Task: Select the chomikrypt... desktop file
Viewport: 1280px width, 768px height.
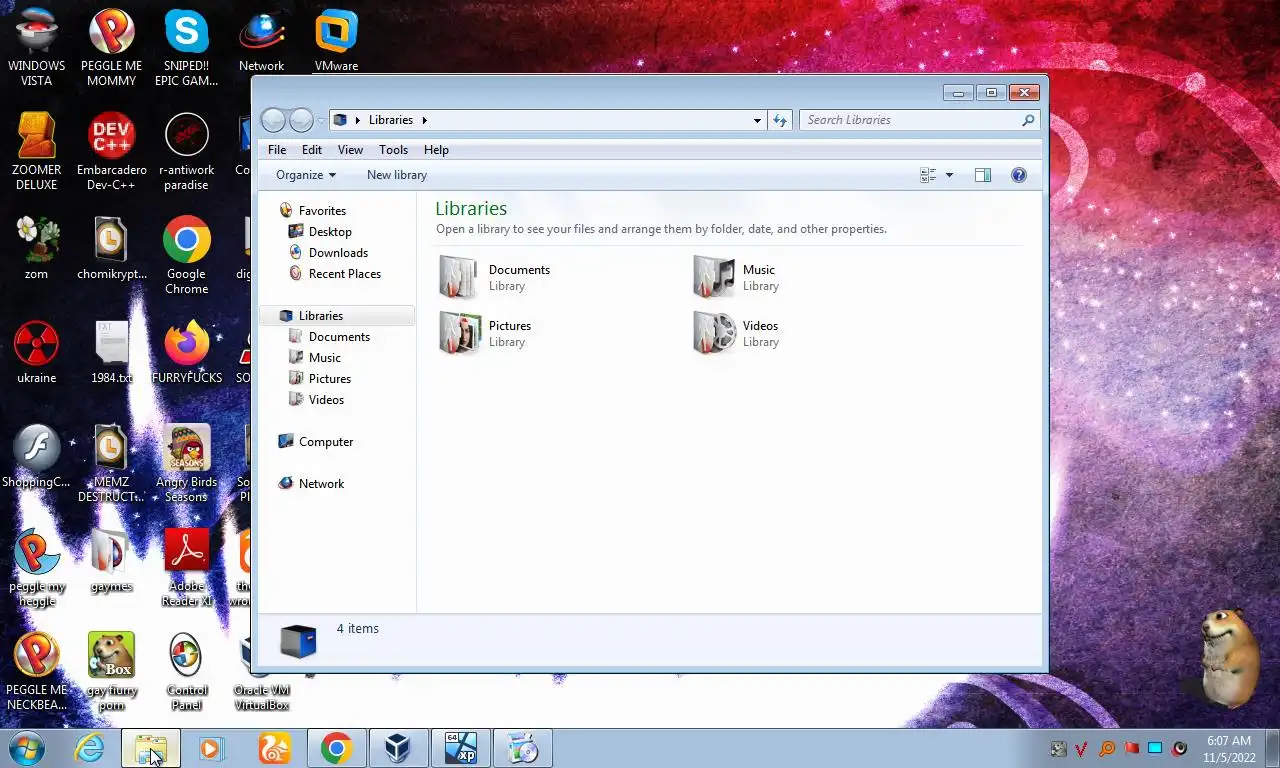Action: pyautogui.click(x=112, y=247)
